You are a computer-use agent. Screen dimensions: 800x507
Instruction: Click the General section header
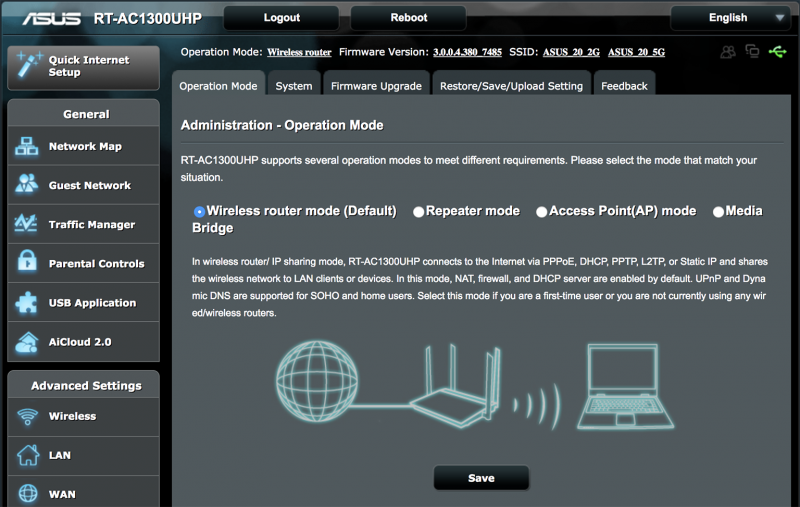84,113
